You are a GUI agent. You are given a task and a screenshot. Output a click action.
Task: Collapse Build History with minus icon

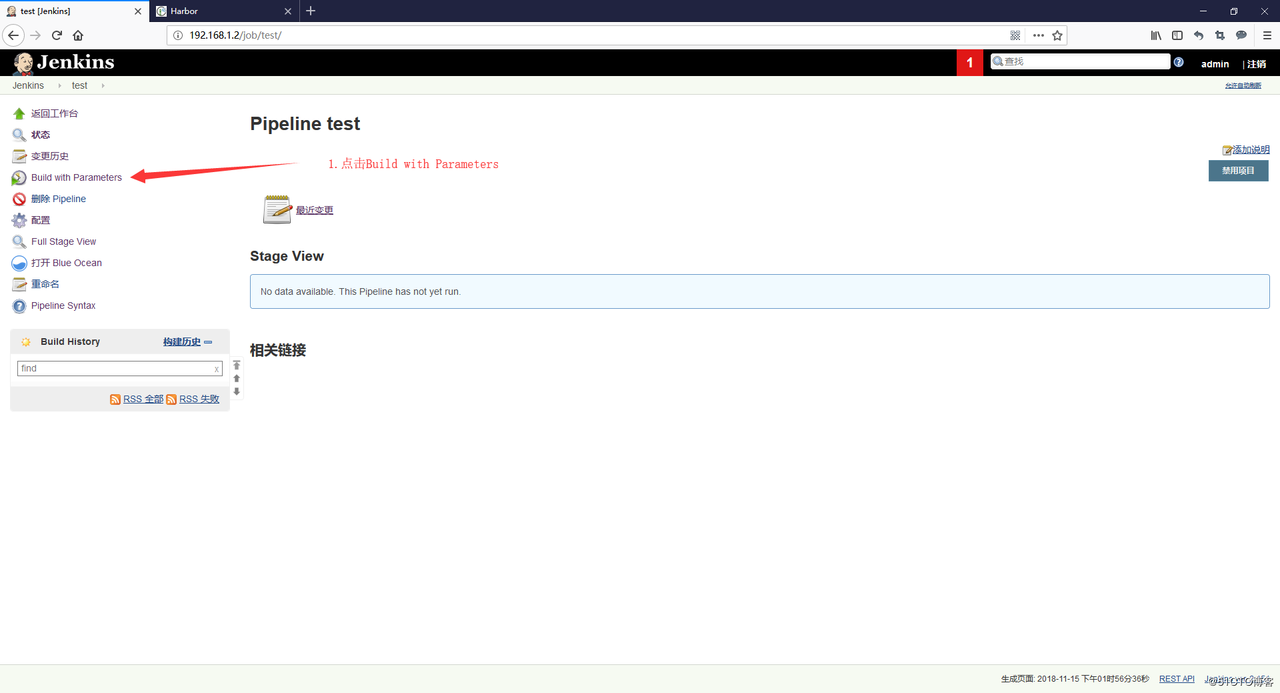point(208,342)
